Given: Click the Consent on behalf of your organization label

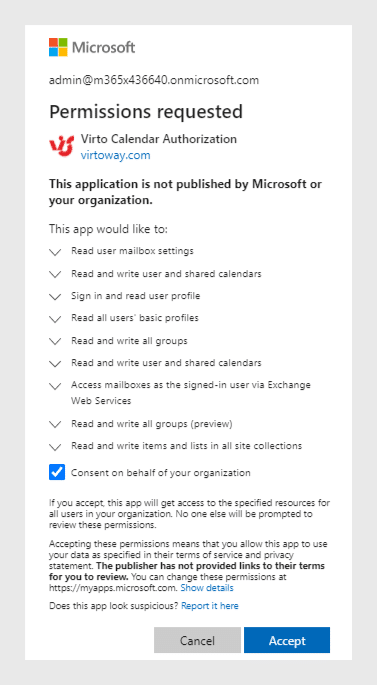Looking at the screenshot, I should tap(161, 473).
